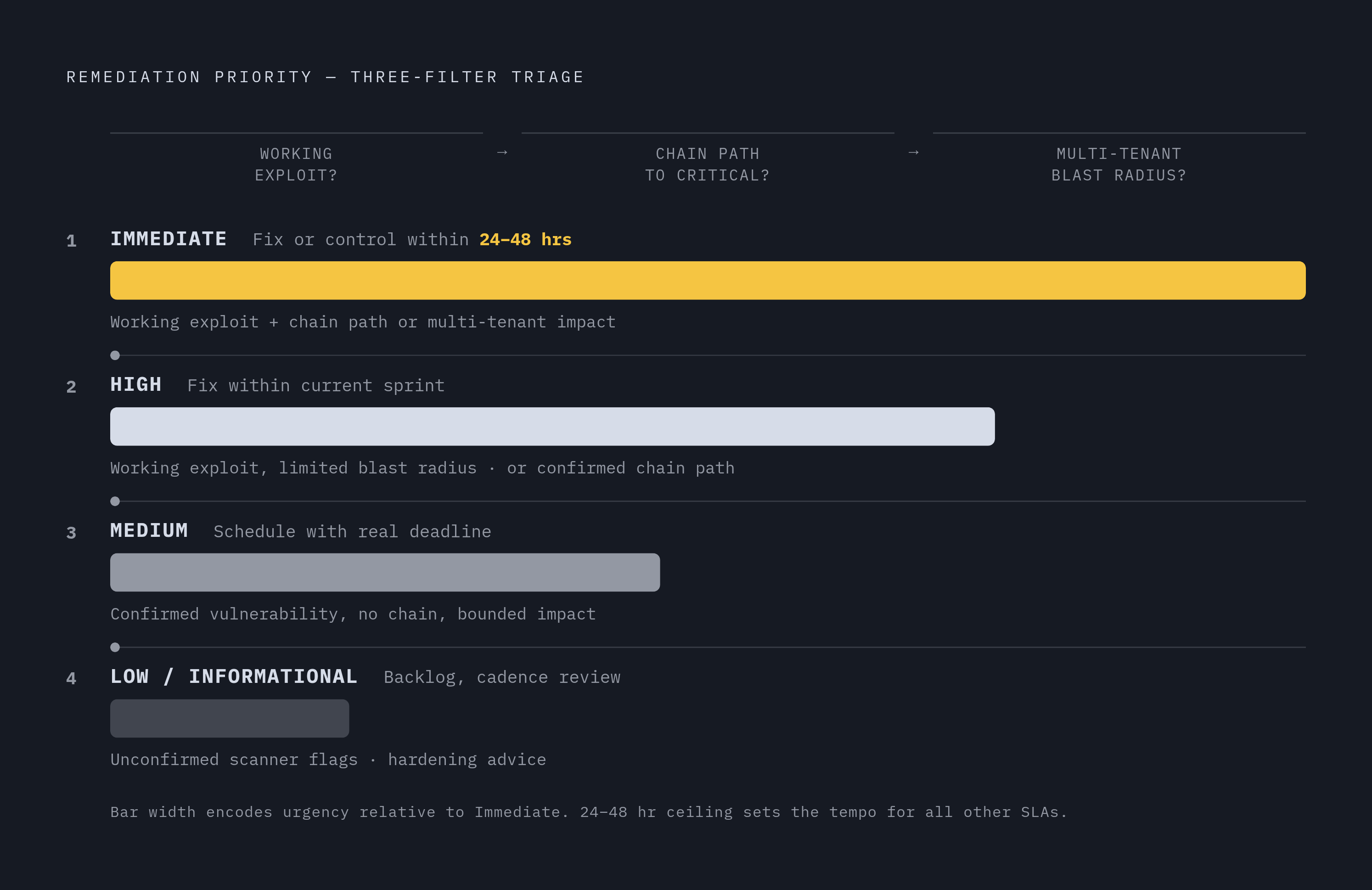Click 'Working exploit + chain path or multi-tenant impact'
This screenshot has width=1372, height=890.
[363, 321]
